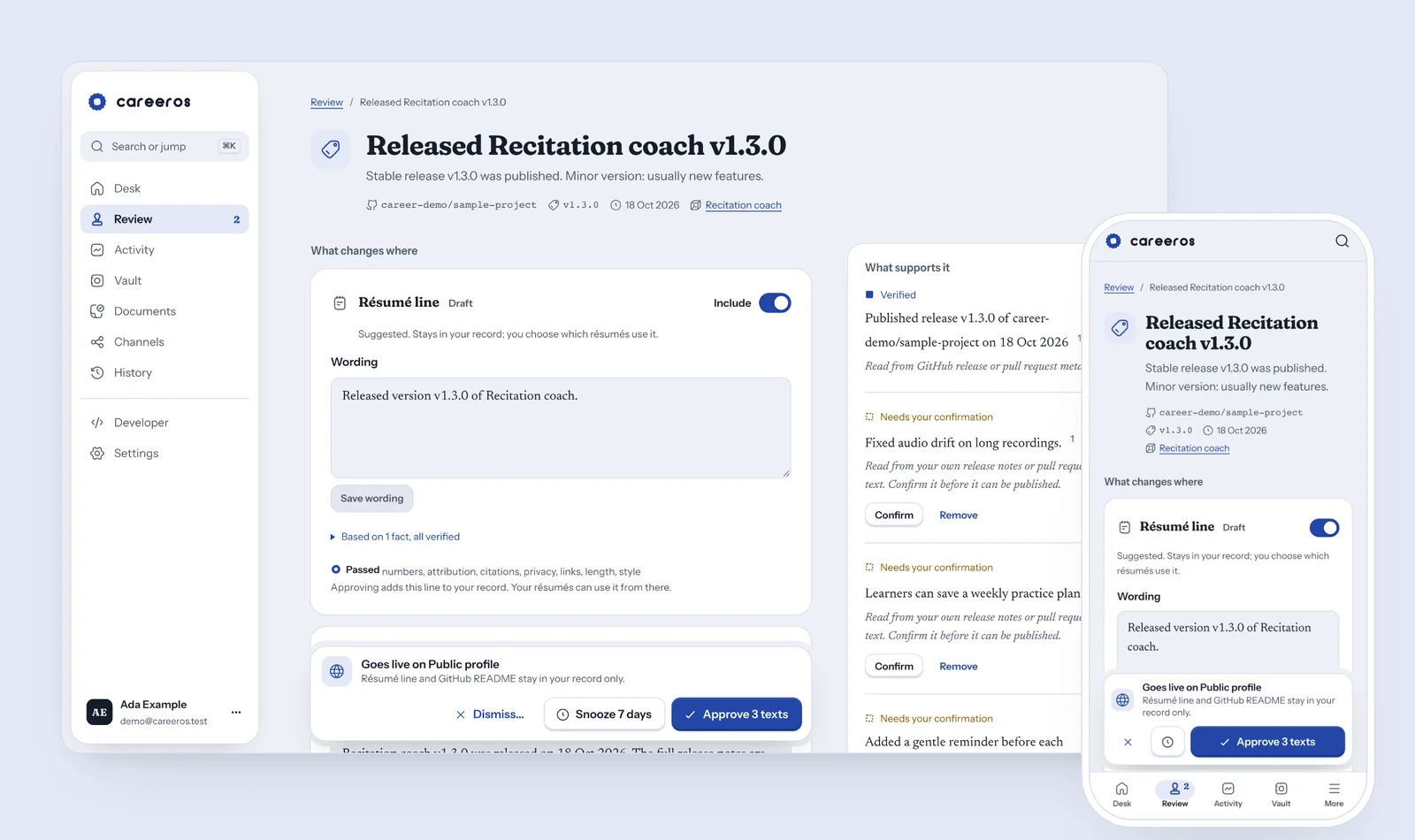Remove the weekly practice plan claim

(959, 667)
